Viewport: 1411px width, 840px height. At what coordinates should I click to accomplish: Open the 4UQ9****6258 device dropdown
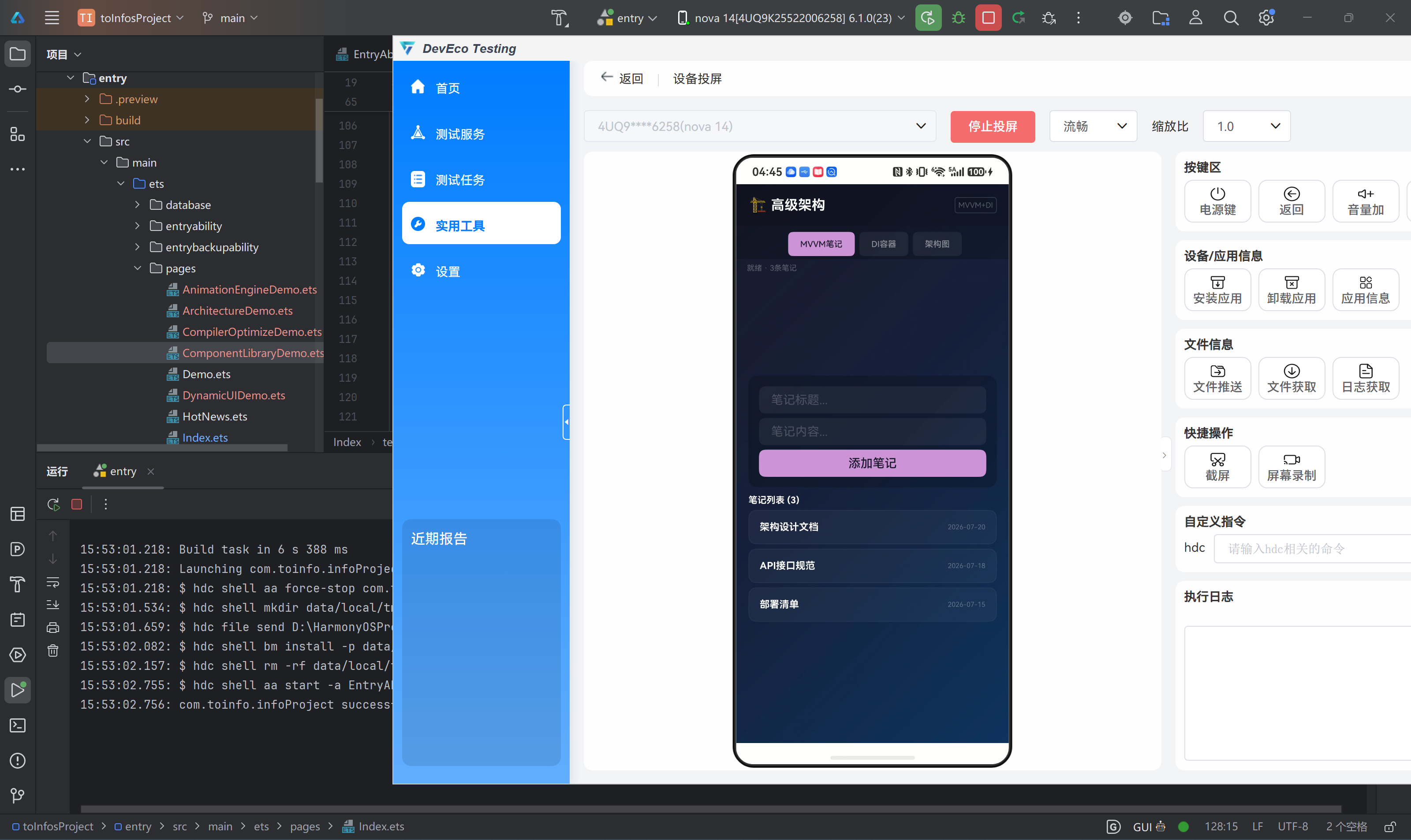tap(759, 126)
